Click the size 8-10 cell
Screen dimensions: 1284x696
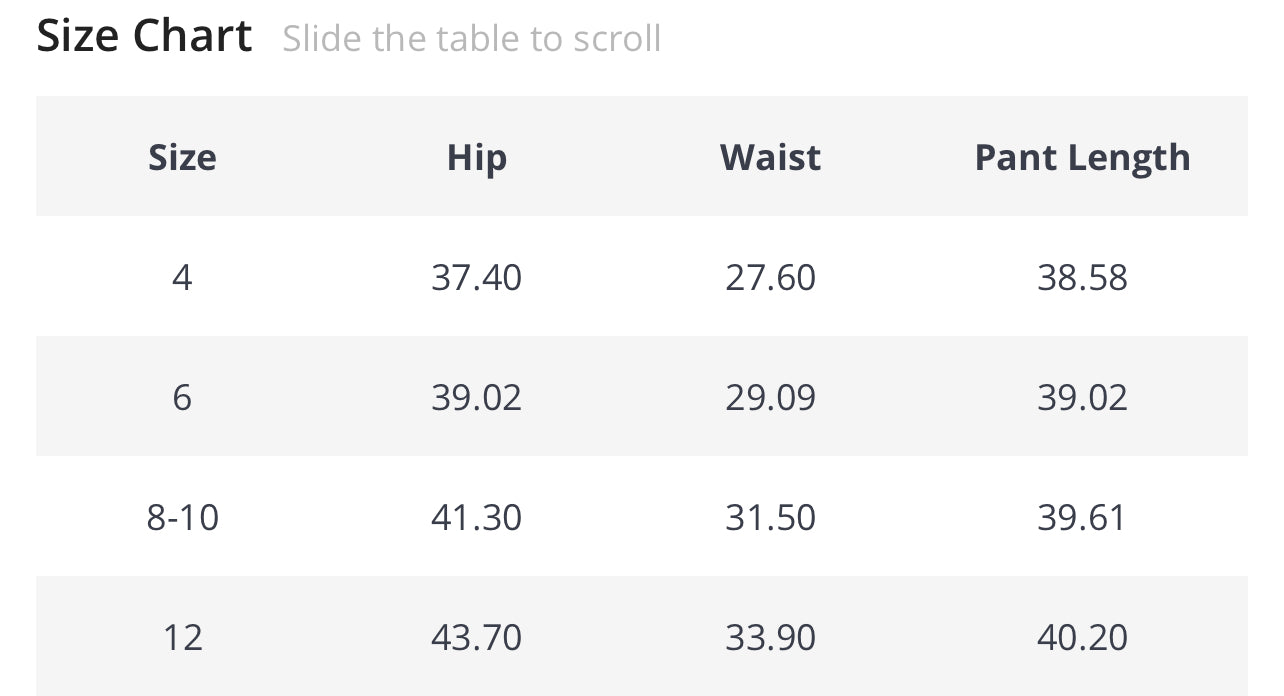pyautogui.click(x=182, y=517)
